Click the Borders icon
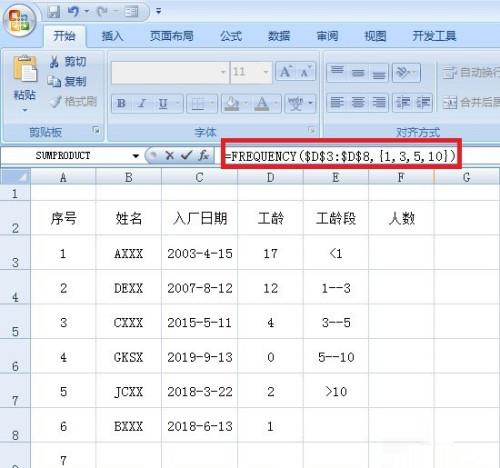Image resolution: width=500 pixels, height=468 pixels. [197, 104]
